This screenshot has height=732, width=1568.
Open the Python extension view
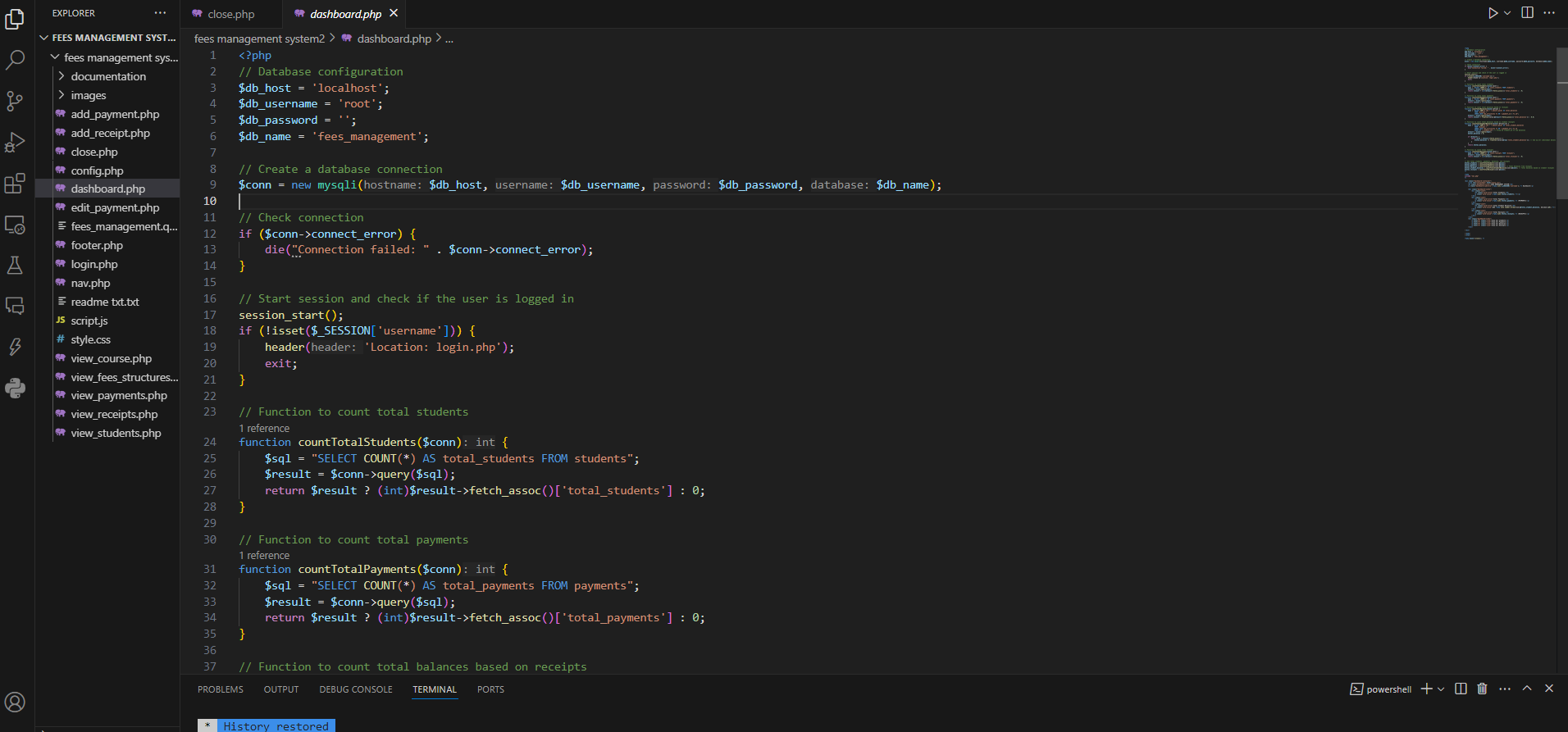[15, 388]
